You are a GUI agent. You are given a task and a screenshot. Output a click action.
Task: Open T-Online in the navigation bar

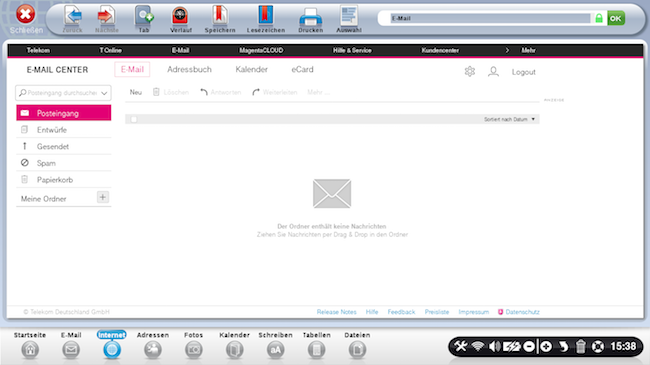click(110, 50)
